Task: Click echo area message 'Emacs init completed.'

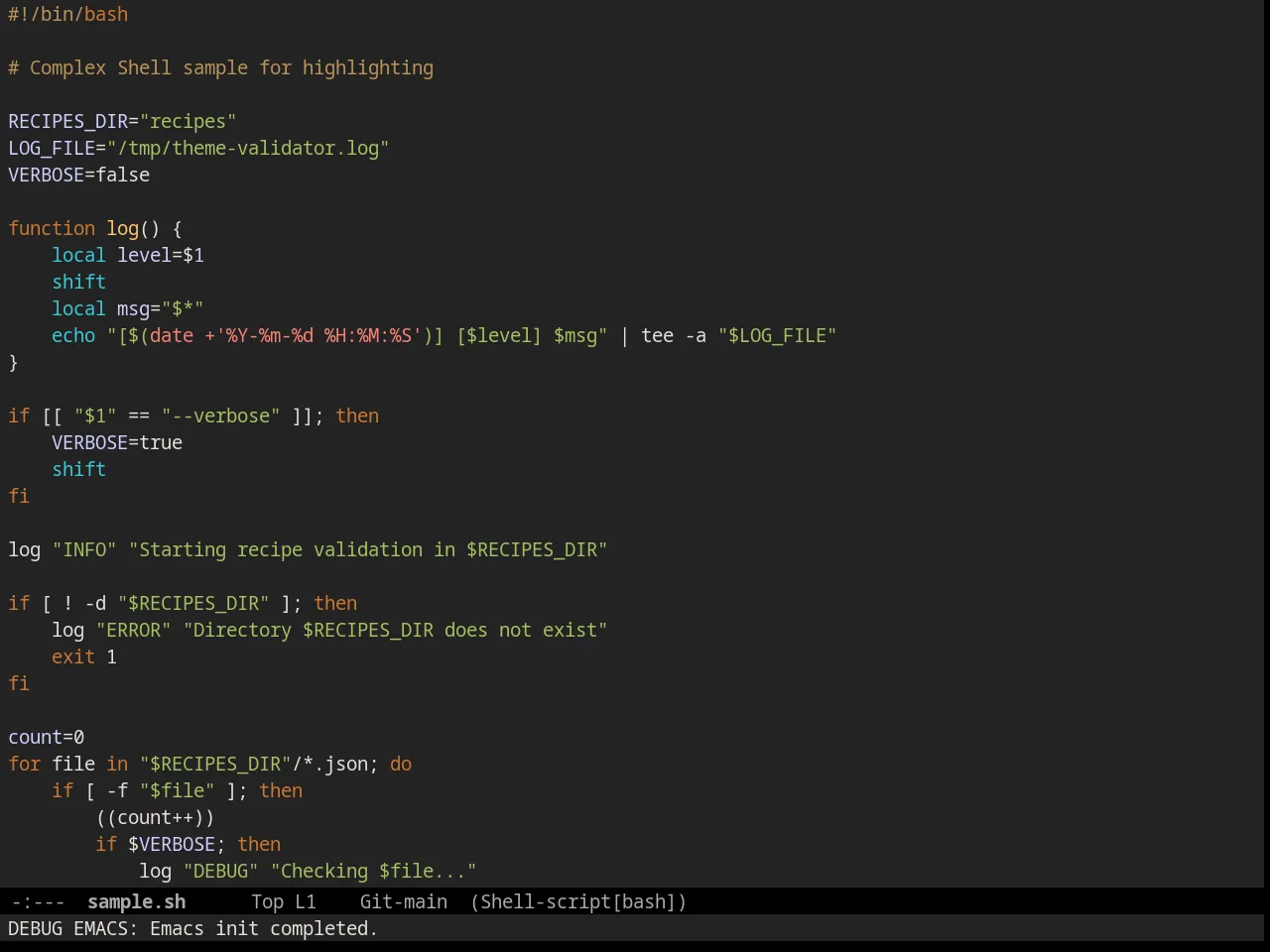Action: tap(264, 928)
